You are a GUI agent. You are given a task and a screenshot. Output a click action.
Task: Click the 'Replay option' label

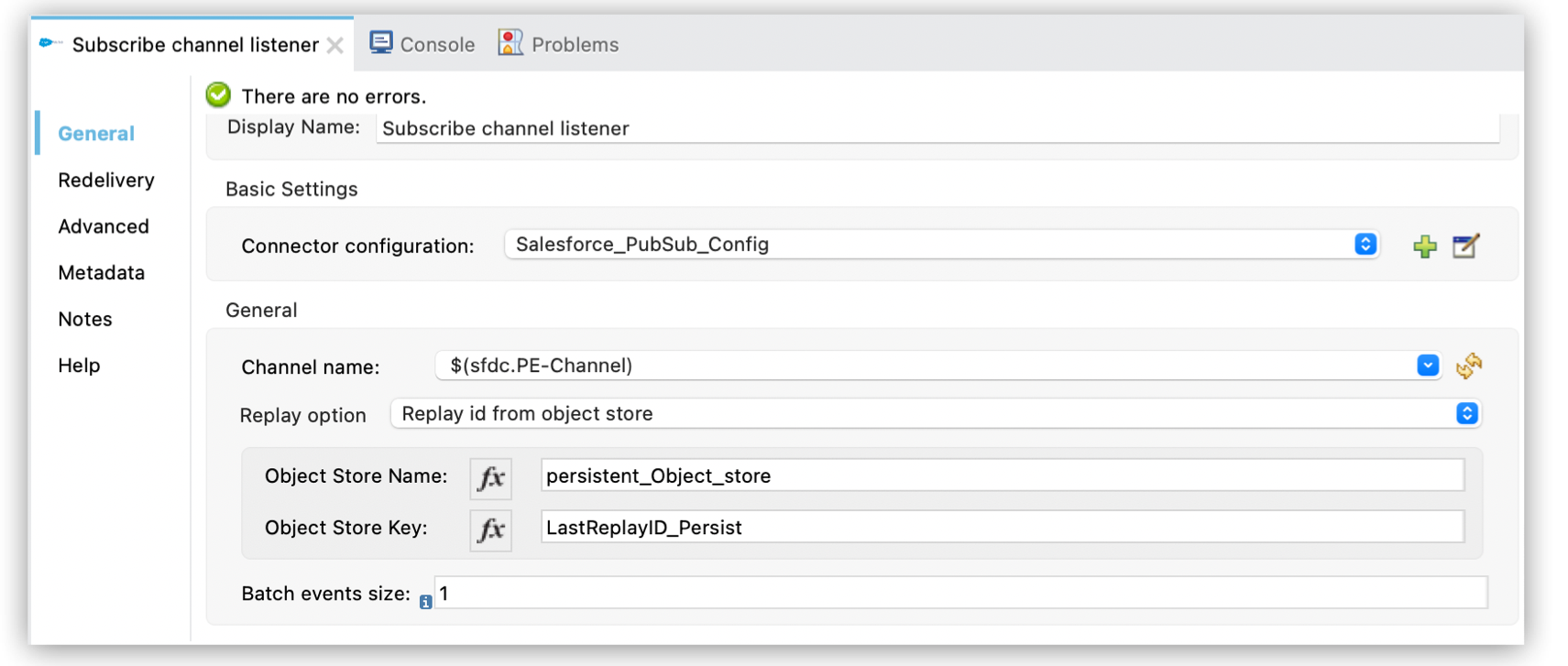coord(302,415)
